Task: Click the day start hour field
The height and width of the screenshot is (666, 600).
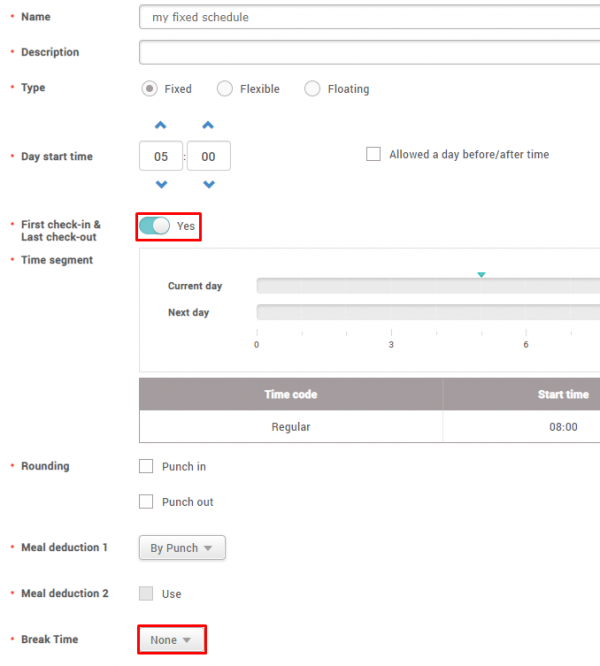Action: (161, 156)
